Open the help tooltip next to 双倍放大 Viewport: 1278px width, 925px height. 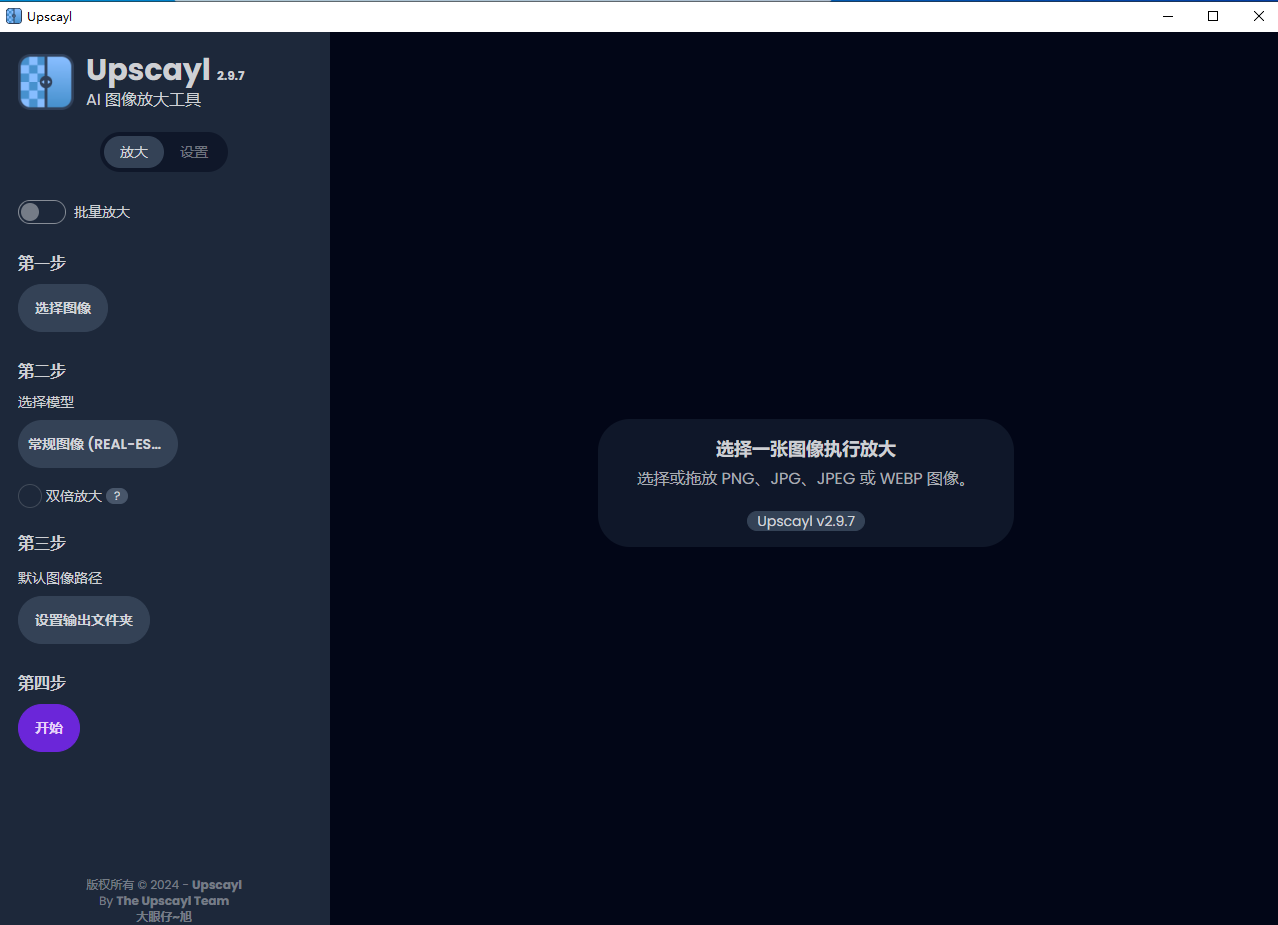[117, 495]
